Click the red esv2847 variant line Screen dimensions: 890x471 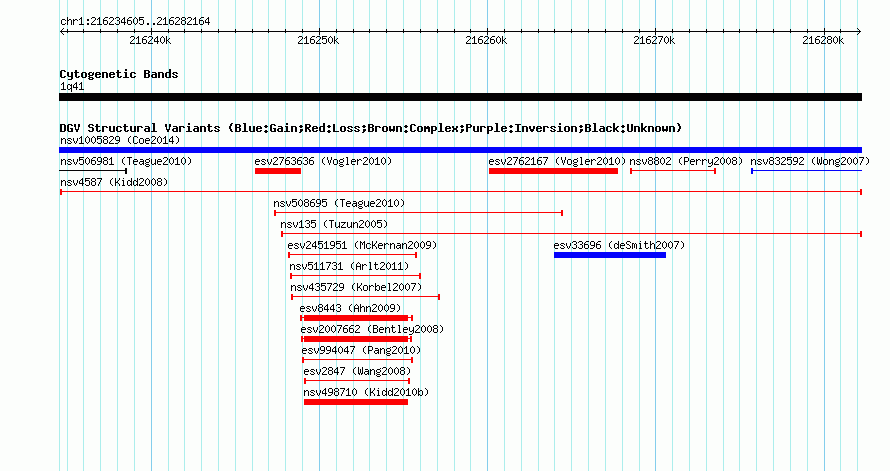click(357, 381)
